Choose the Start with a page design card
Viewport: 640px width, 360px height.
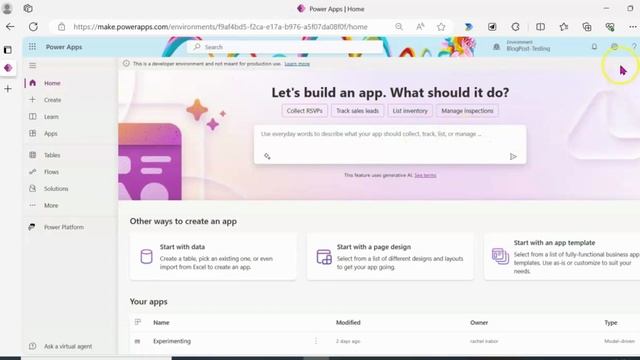pos(390,256)
